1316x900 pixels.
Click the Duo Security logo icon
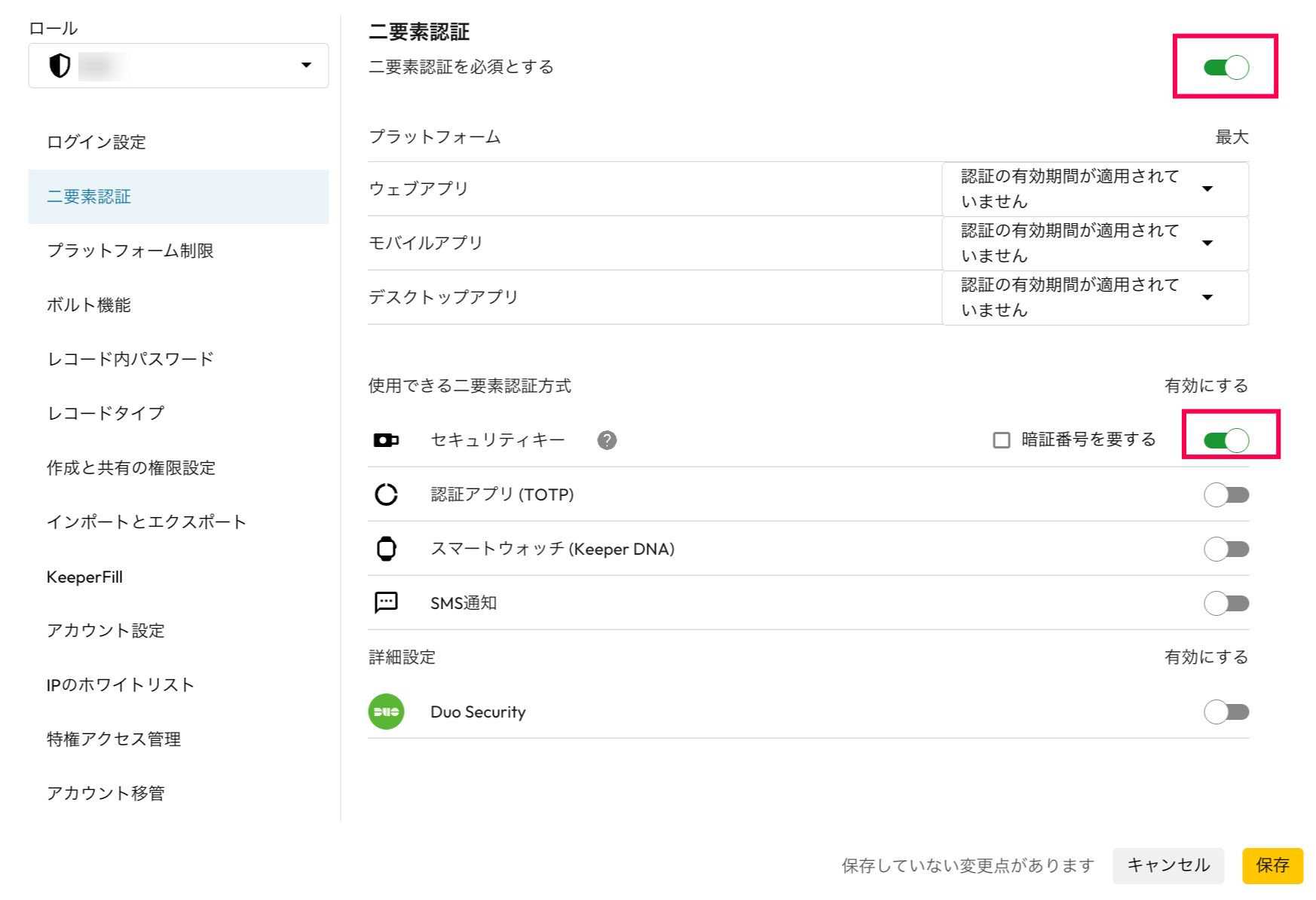[x=386, y=712]
